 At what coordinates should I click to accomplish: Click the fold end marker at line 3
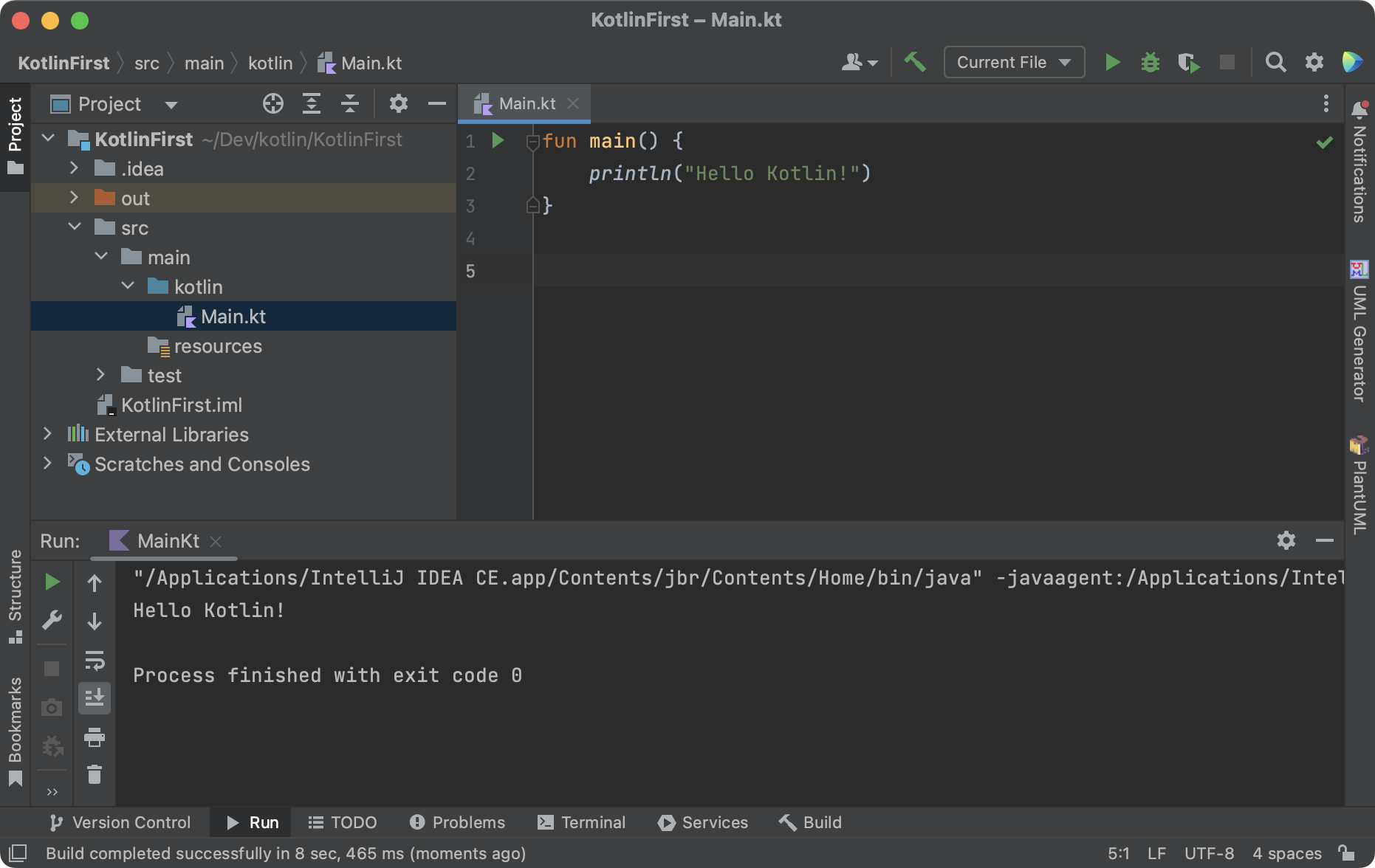coord(533,206)
